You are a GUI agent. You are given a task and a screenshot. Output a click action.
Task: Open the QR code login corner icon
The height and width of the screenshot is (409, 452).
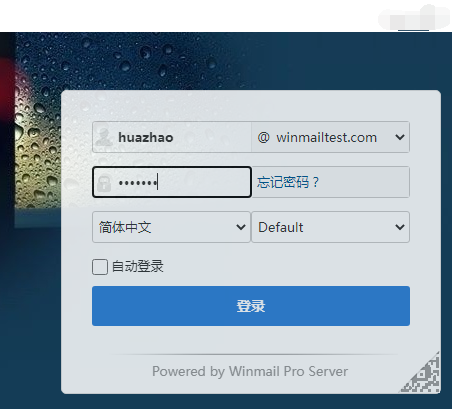pos(421,373)
